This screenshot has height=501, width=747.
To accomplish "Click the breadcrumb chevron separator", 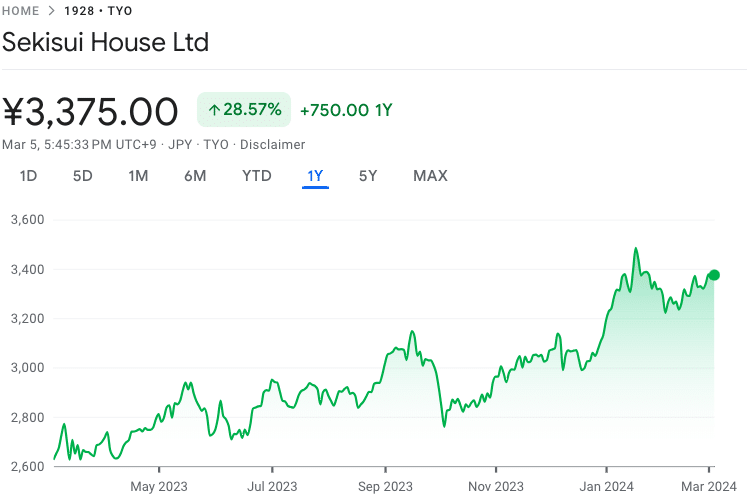I will (x=52, y=10).
